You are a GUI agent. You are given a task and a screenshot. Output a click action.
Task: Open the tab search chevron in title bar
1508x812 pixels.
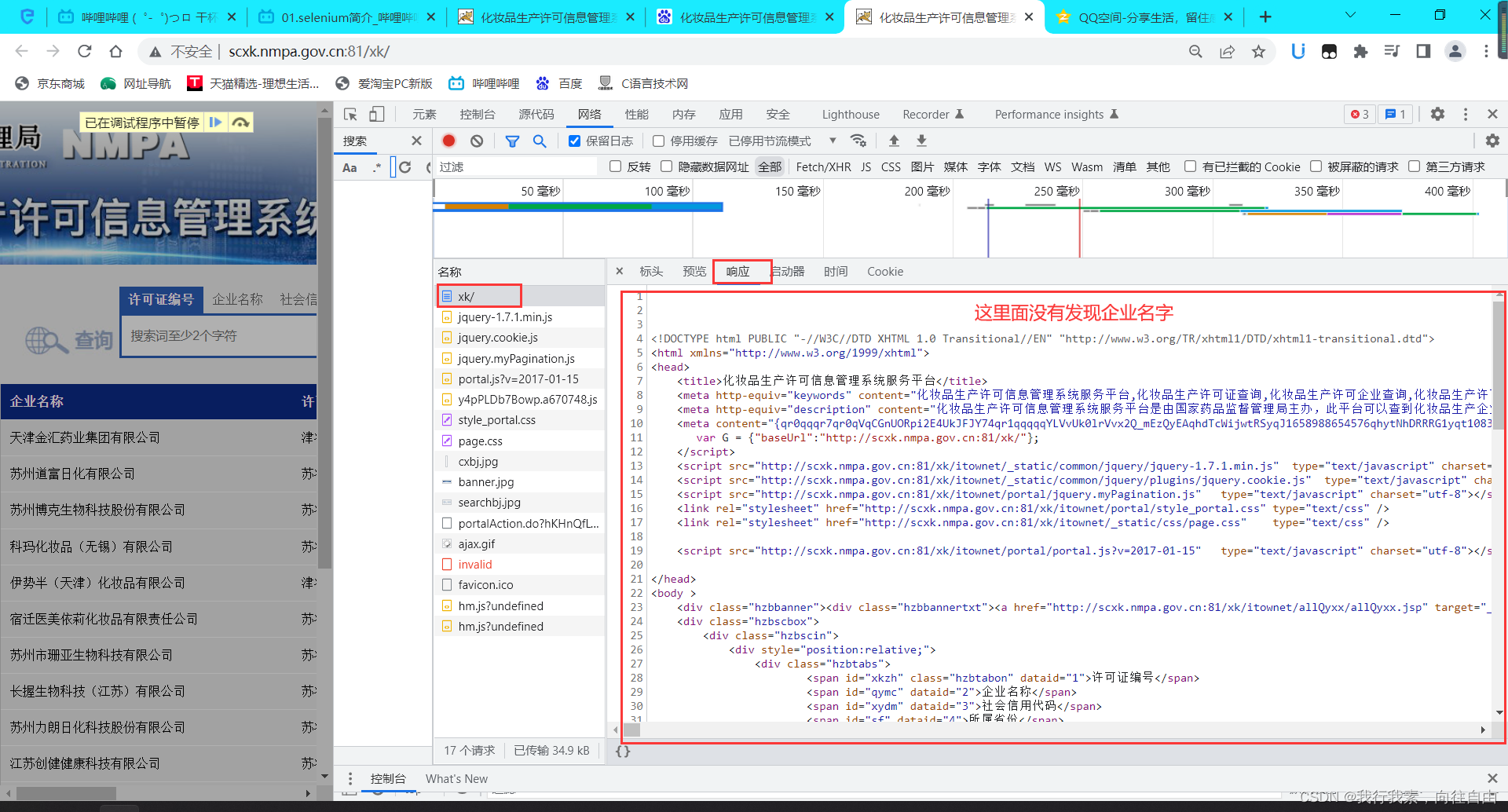1350,16
